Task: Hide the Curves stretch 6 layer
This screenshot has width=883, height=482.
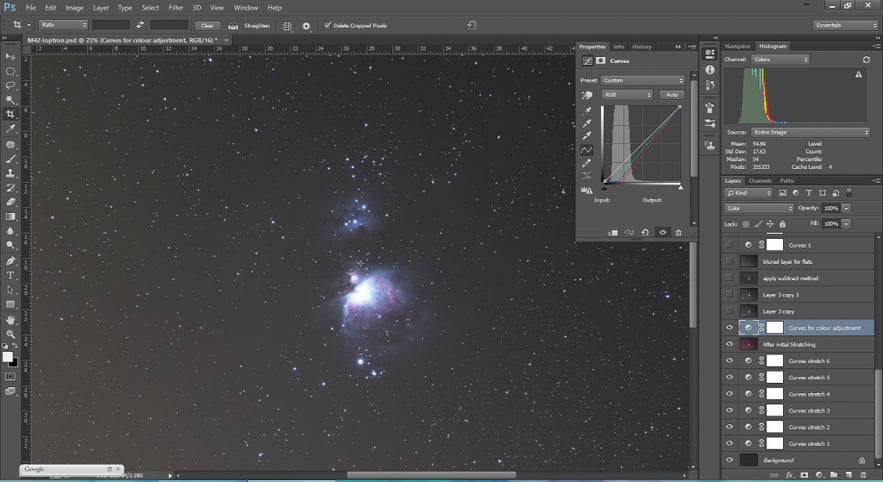Action: (730, 361)
